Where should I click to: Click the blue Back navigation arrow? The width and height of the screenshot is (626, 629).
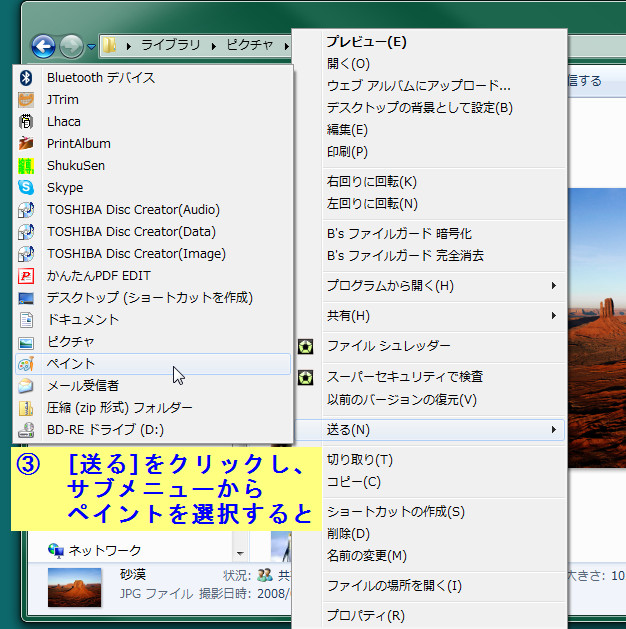[43, 46]
